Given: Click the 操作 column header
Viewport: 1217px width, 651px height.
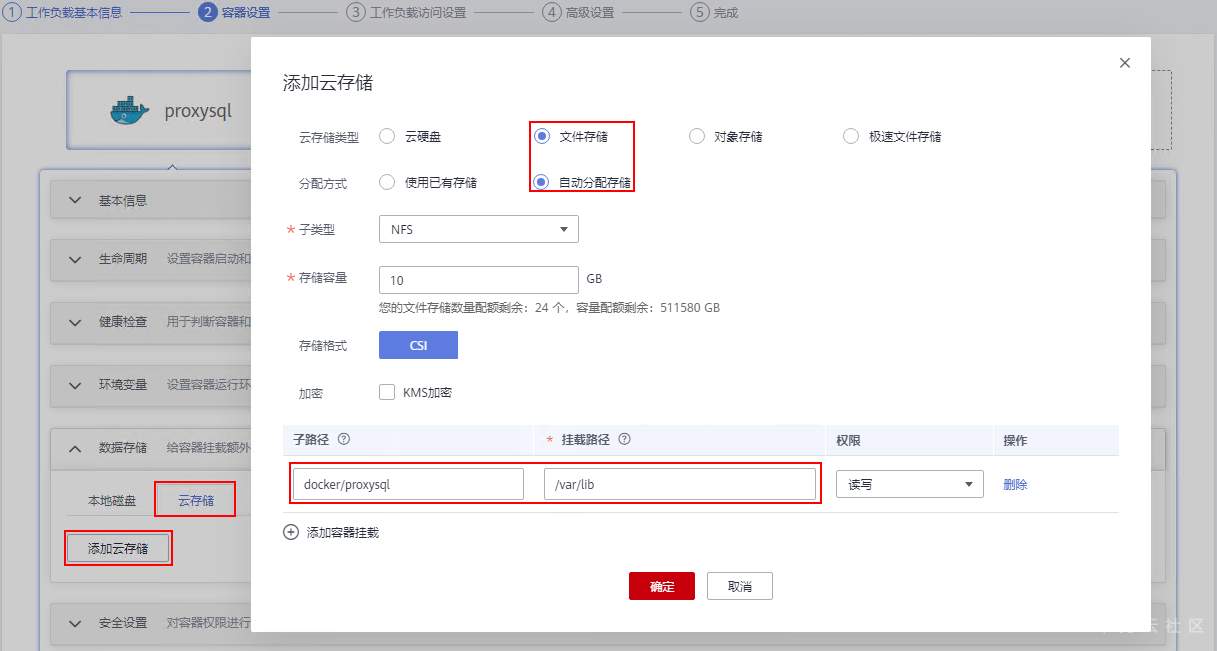Looking at the screenshot, I should pos(1015,440).
